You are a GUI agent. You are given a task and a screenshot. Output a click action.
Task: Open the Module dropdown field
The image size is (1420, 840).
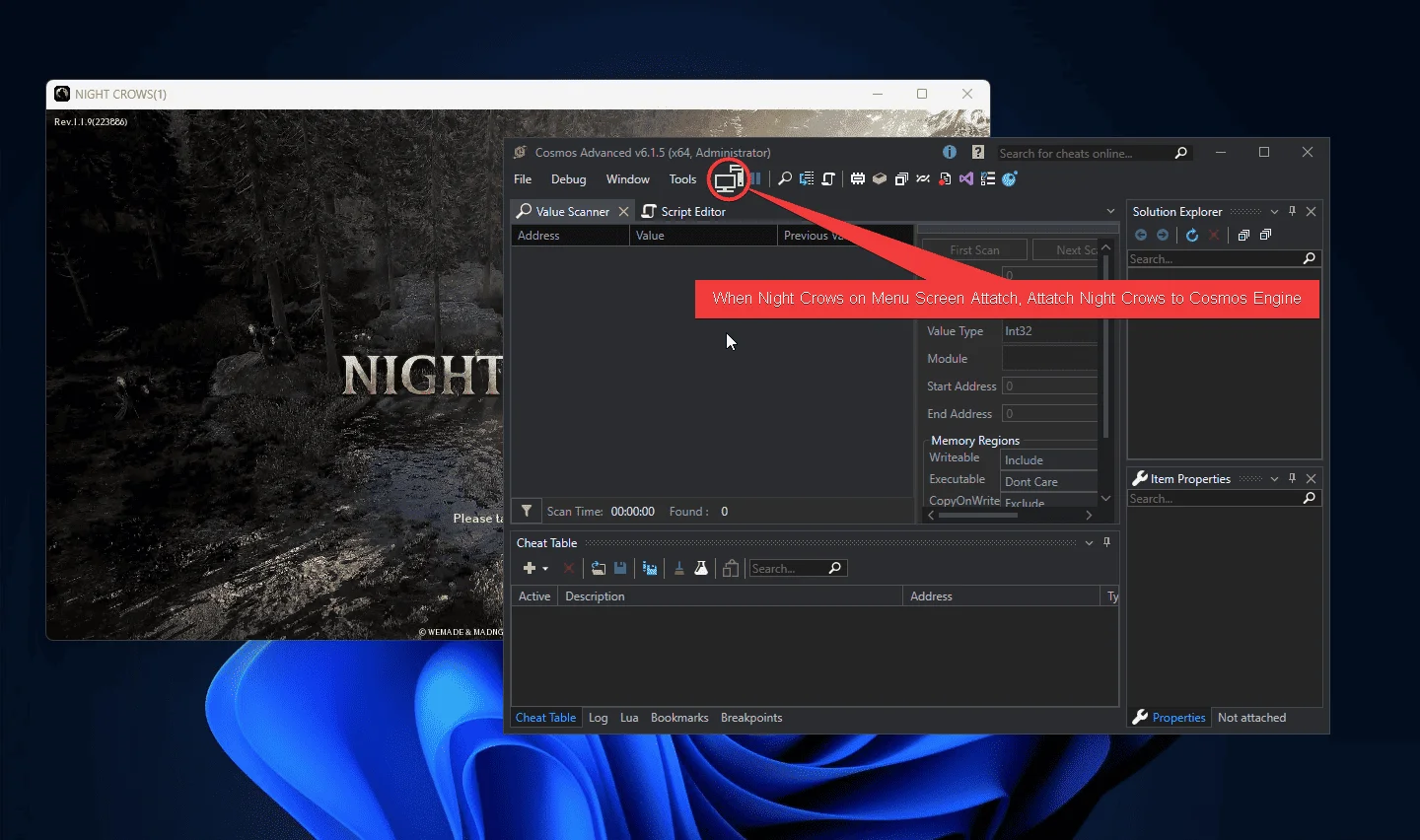(x=1050, y=359)
